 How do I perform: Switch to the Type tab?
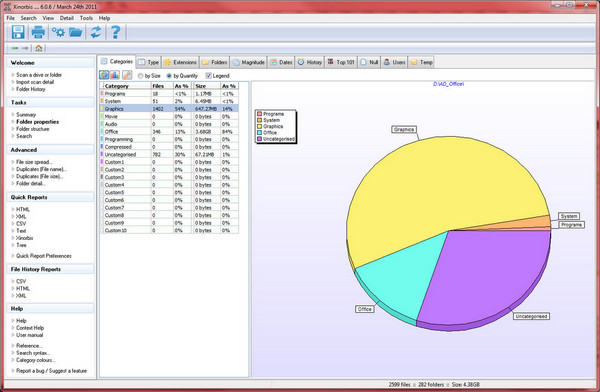[x=148, y=62]
